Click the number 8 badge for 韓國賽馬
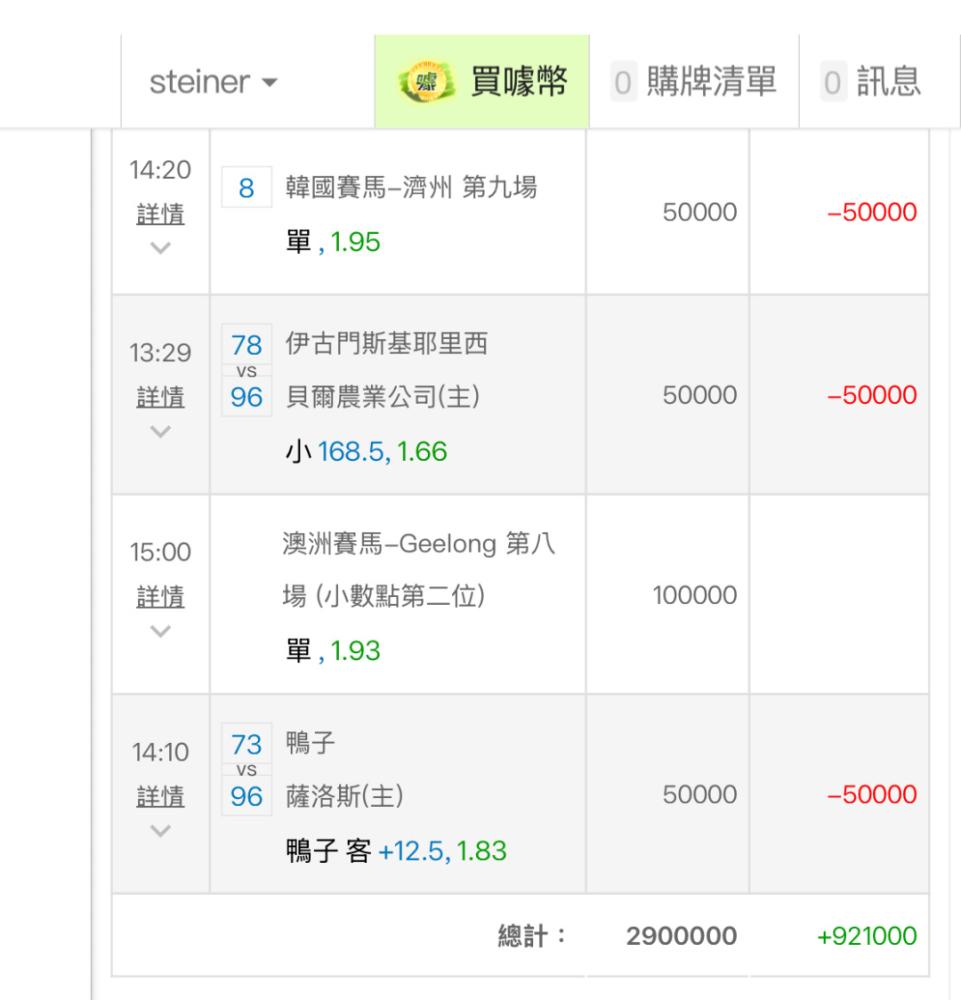Viewport: 961px width, 1000px height. [245, 188]
